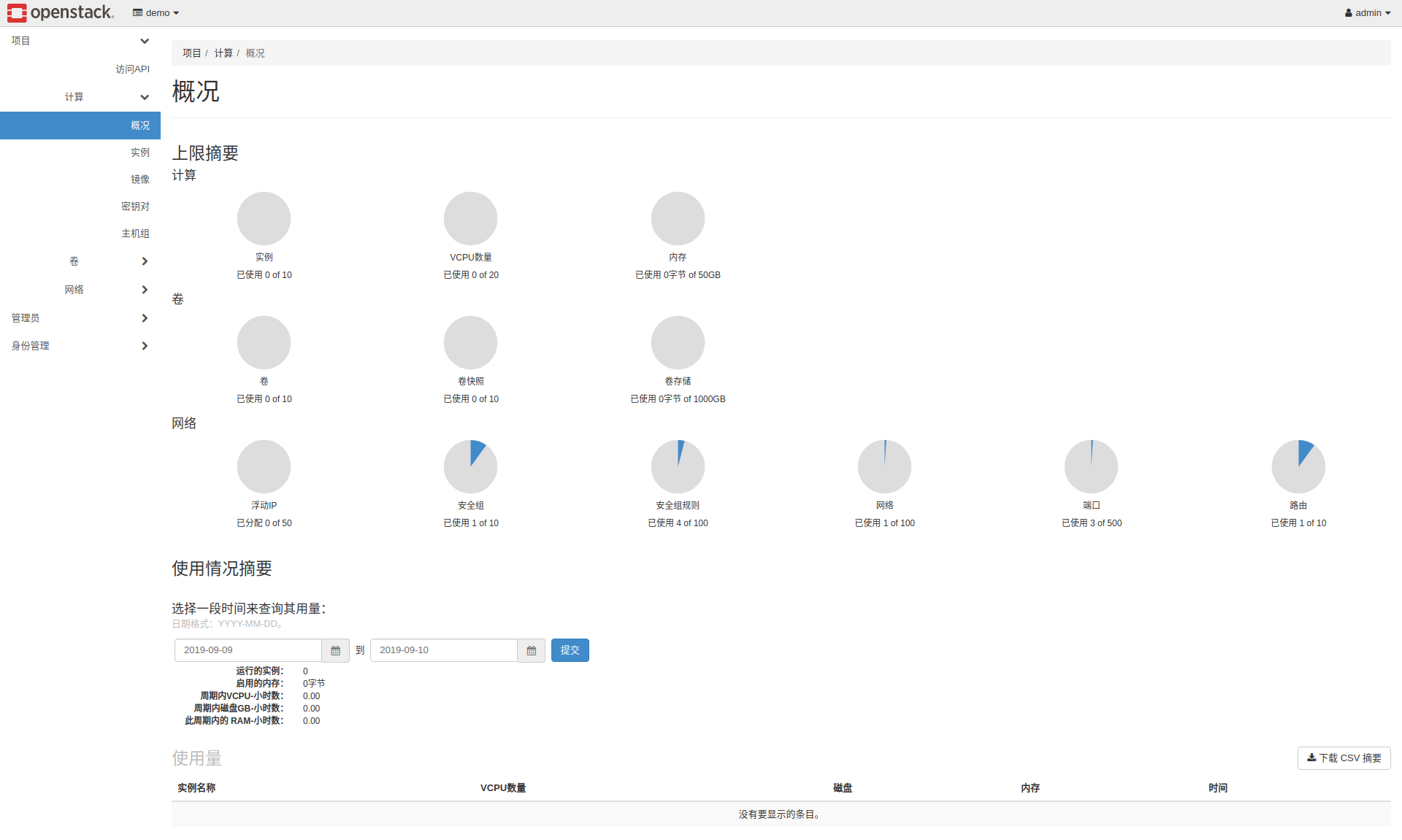Image resolution: width=1402 pixels, height=840 pixels.
Task: Click the OpenStack logo
Action: (x=61, y=12)
